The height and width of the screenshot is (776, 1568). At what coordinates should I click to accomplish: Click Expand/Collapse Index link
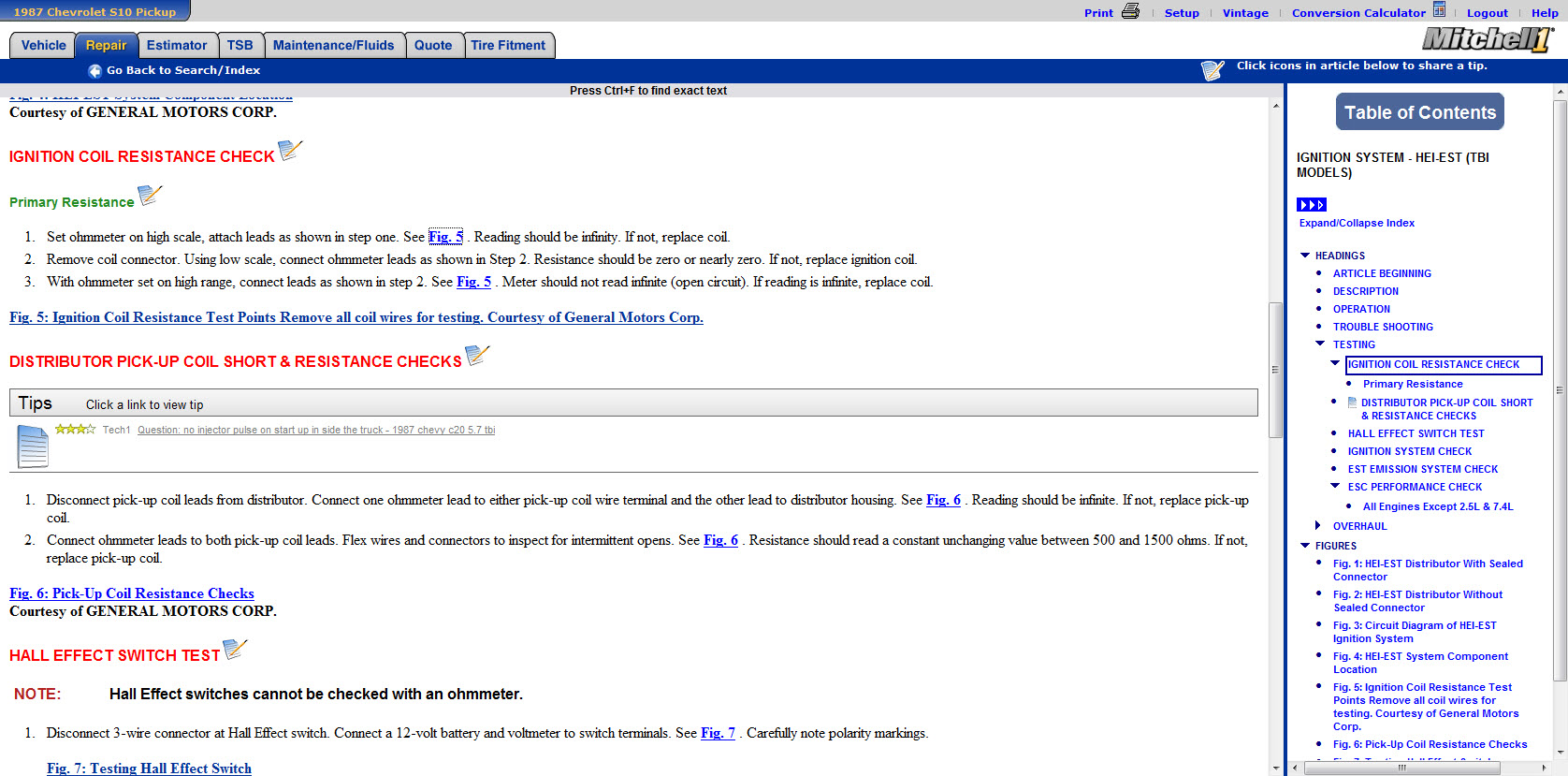click(1357, 223)
